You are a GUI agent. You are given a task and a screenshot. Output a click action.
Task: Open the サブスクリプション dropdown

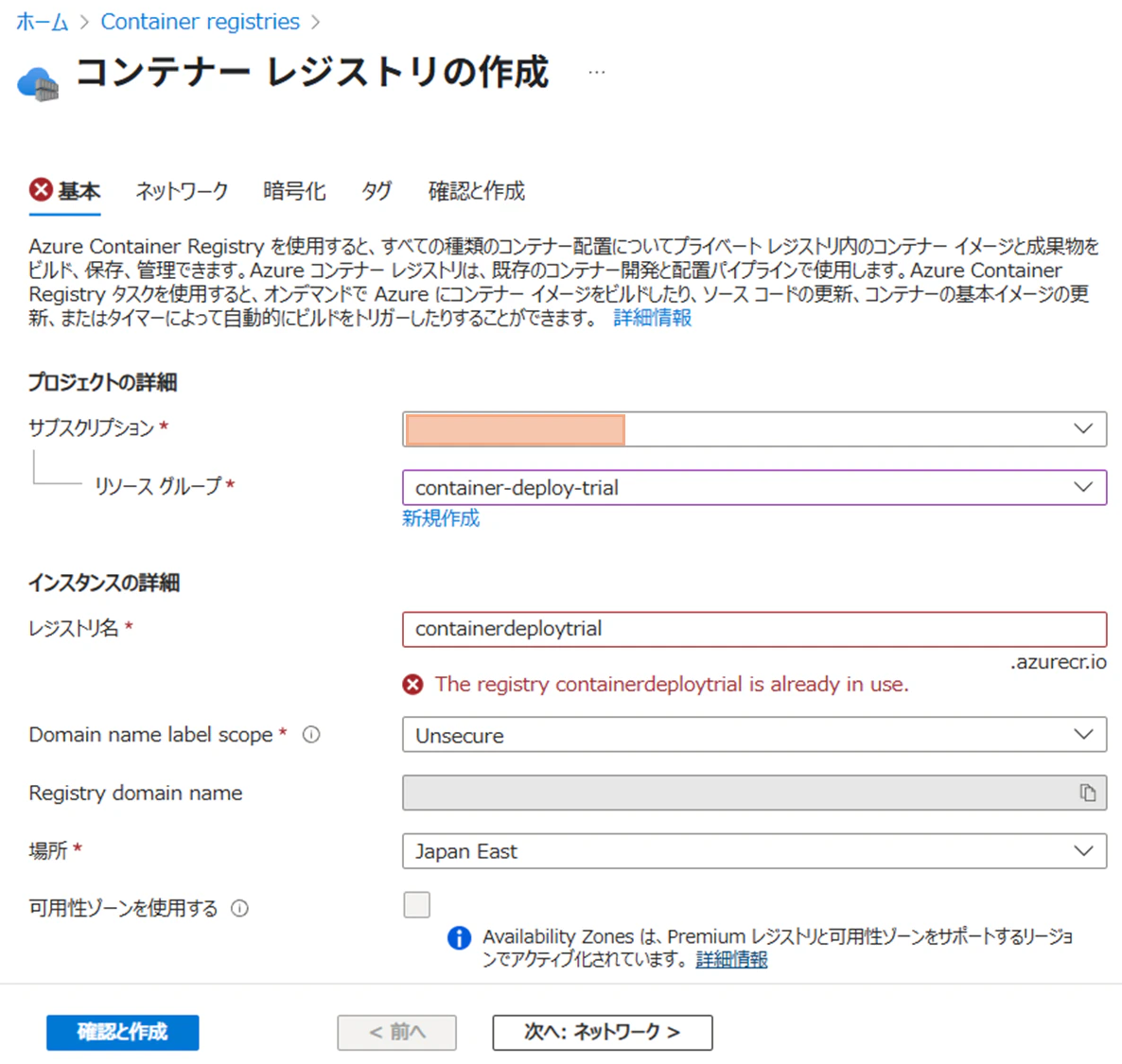point(754,428)
